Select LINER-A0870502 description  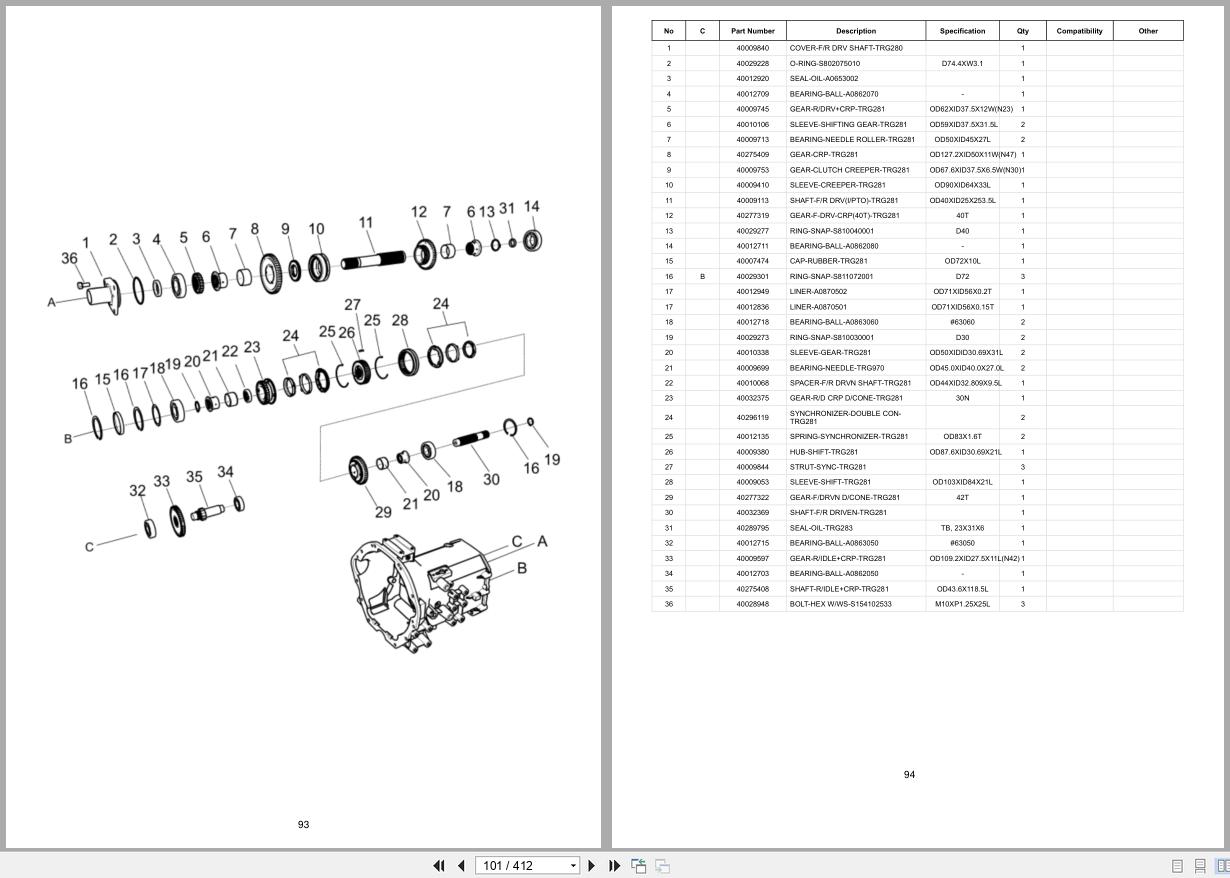click(818, 292)
